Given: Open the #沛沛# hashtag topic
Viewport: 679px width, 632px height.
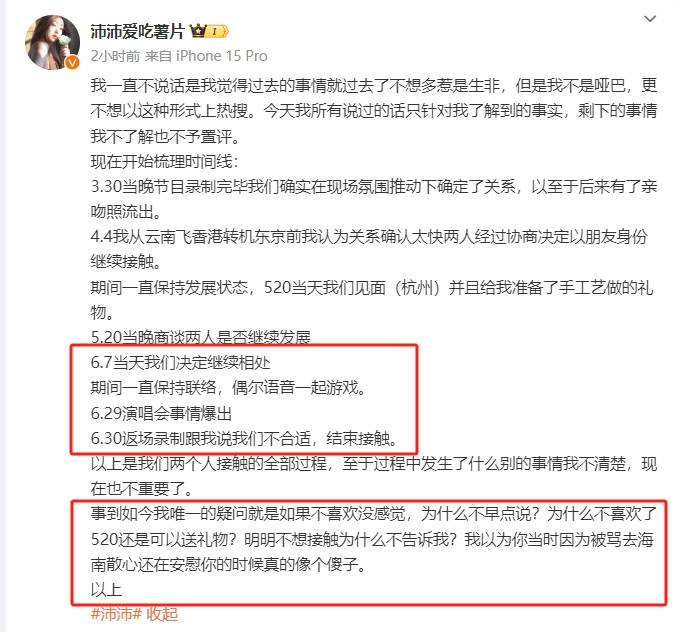Looking at the screenshot, I should pos(116,614).
